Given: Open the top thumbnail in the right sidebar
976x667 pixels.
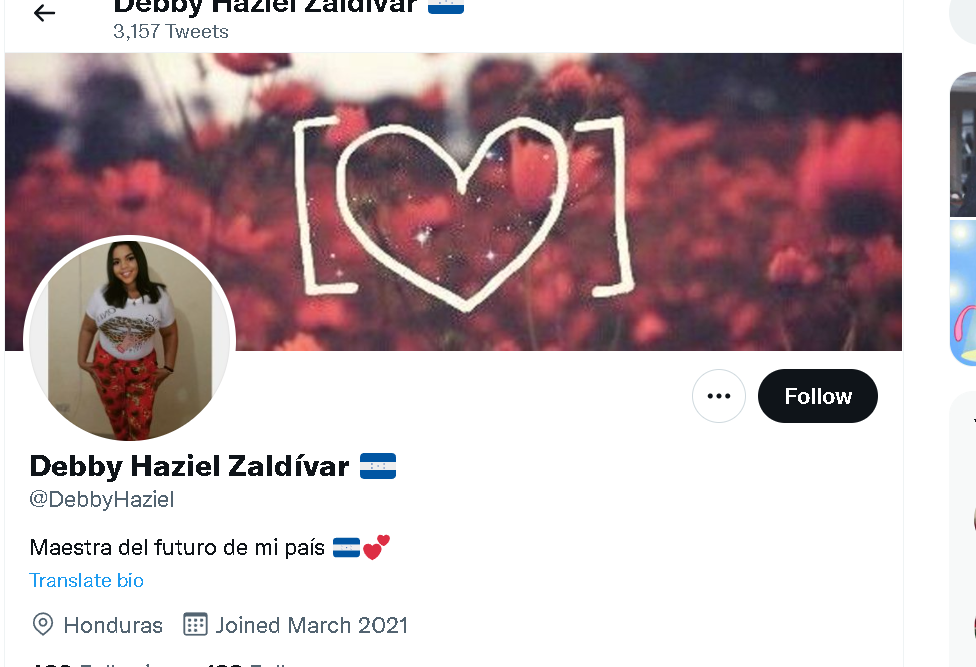Looking at the screenshot, I should point(963,144).
